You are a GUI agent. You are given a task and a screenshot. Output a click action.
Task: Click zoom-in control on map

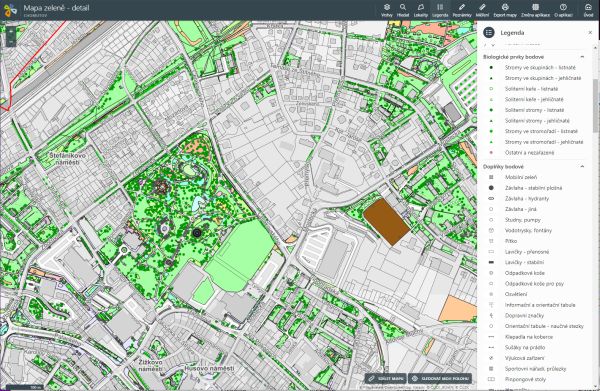tap(11, 31)
